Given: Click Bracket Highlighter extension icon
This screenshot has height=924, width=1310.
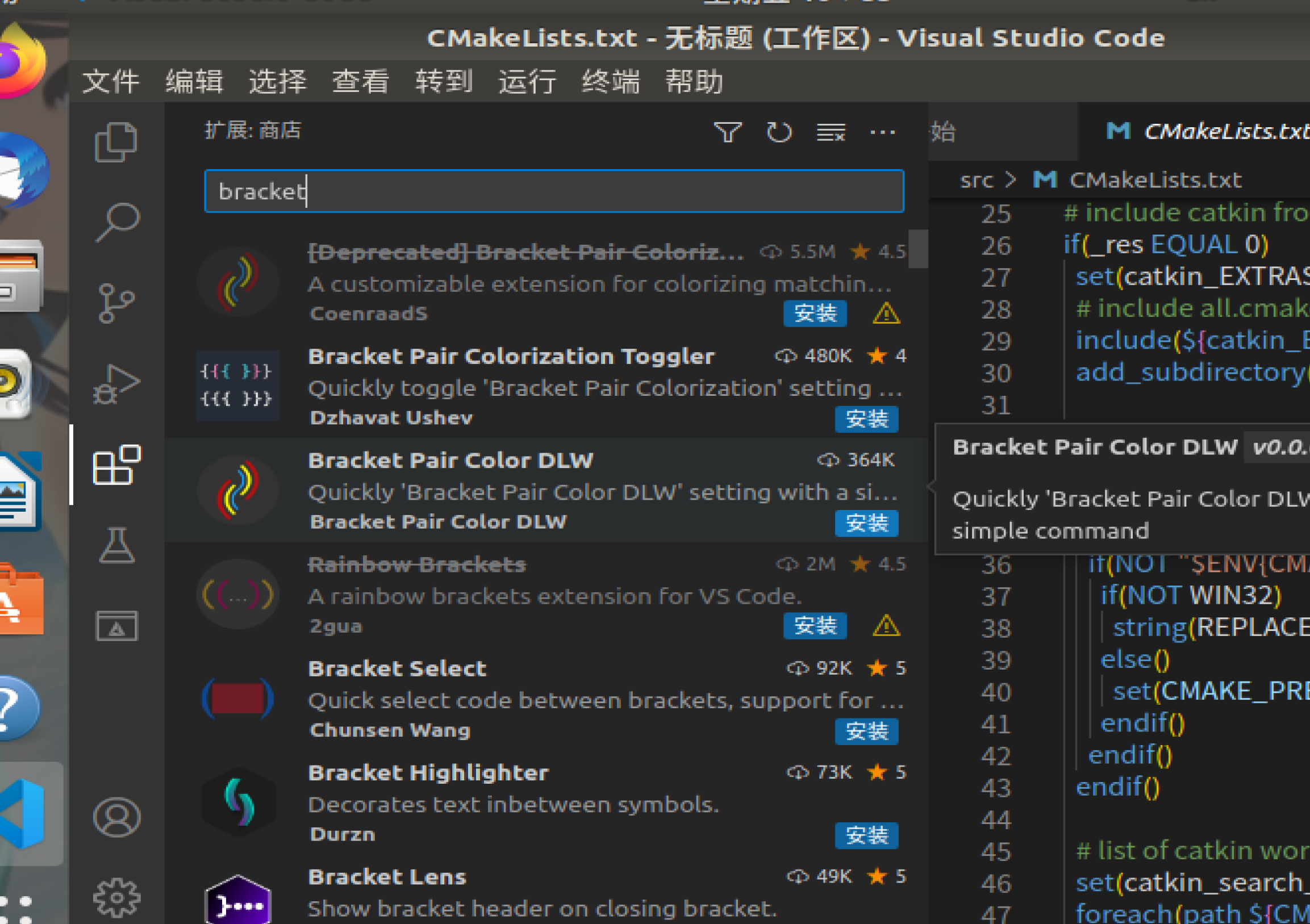Looking at the screenshot, I should click(x=238, y=802).
